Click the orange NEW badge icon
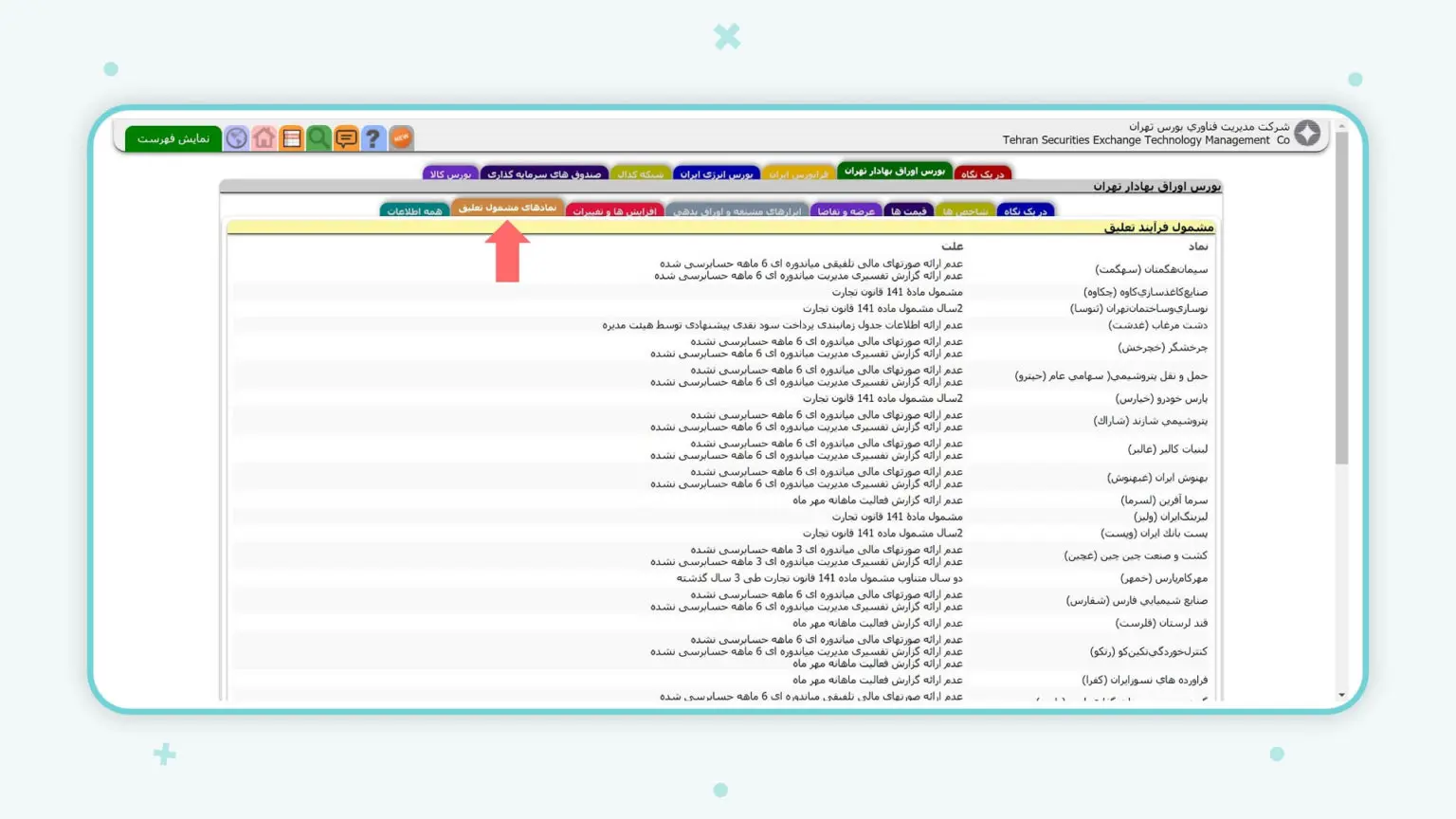 [402, 138]
